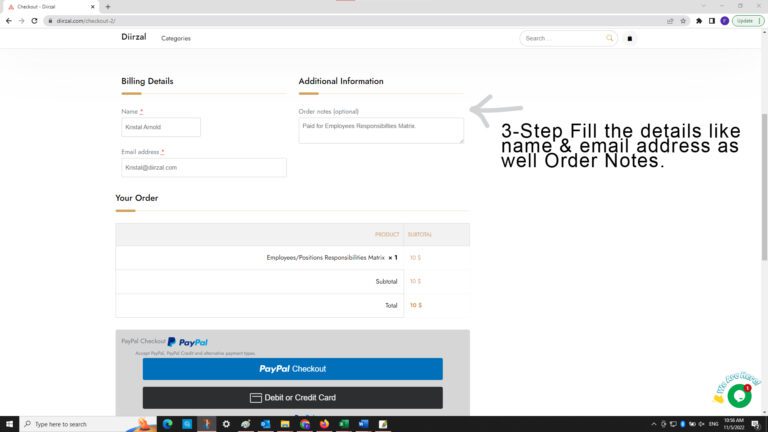Image resolution: width=768 pixels, height=432 pixels.
Task: Select the Checkout - Diirzal browser tab
Action: pos(49,7)
